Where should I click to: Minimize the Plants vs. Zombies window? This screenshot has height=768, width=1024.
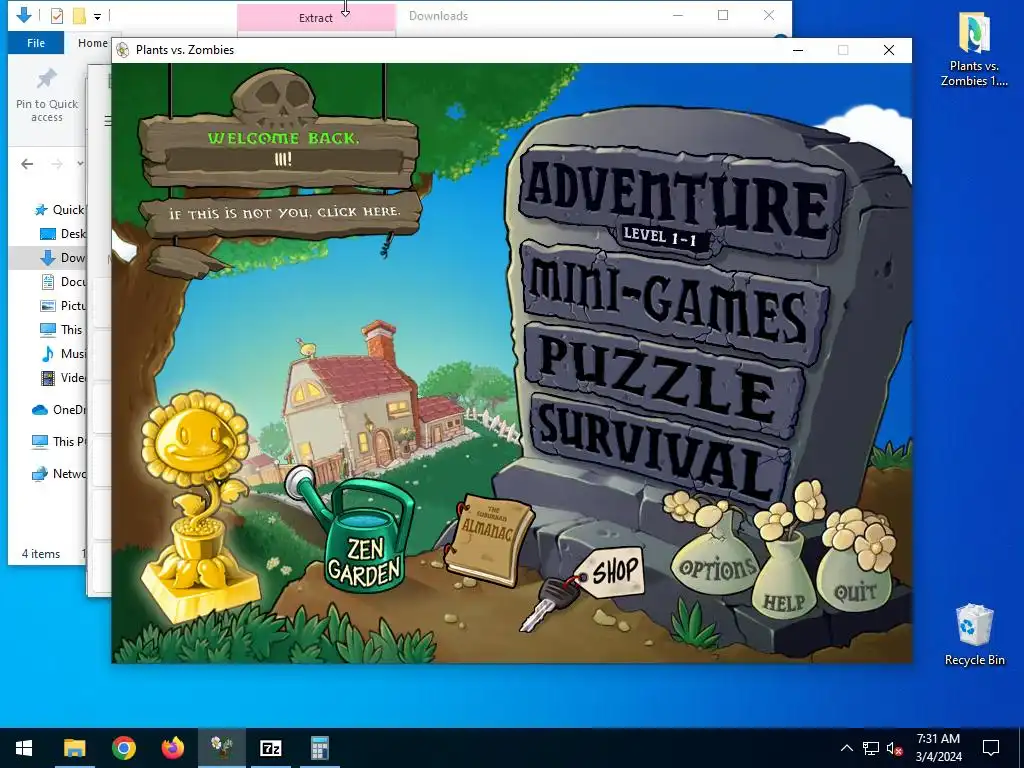coord(797,50)
